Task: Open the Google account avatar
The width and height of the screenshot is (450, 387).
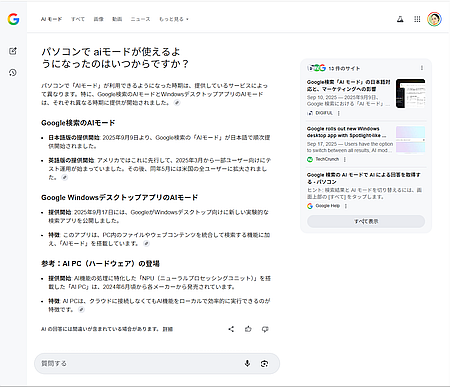Action: click(434, 19)
